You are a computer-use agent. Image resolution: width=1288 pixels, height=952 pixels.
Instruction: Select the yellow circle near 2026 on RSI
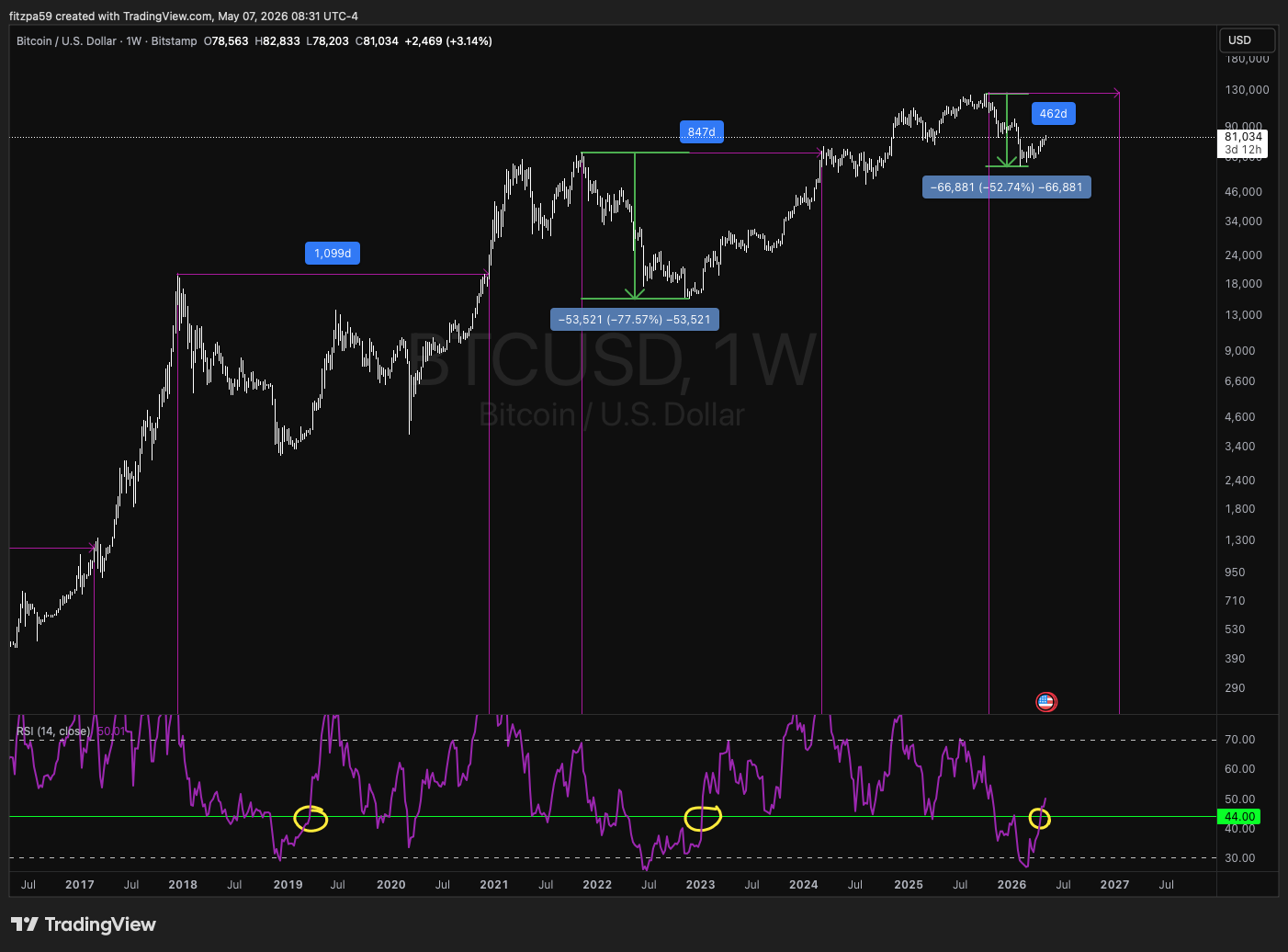pos(1039,818)
